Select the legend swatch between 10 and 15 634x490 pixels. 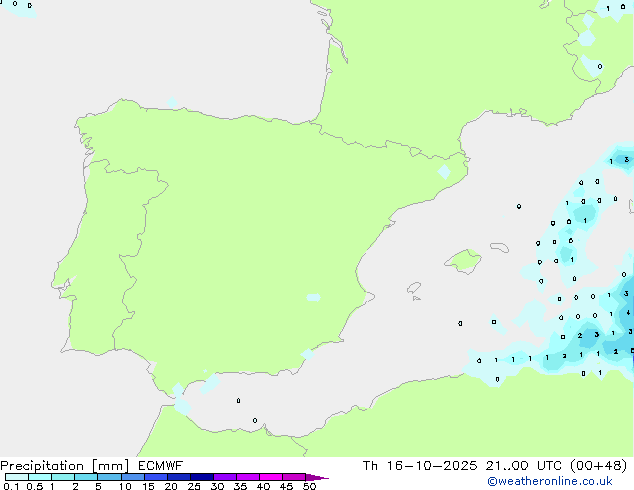point(133,477)
